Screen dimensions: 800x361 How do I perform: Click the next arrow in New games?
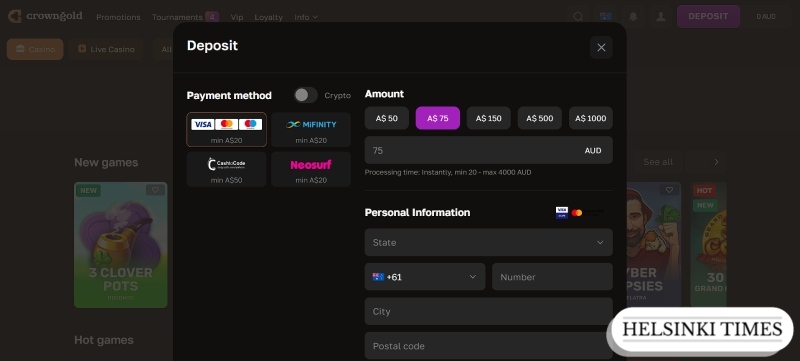716,162
